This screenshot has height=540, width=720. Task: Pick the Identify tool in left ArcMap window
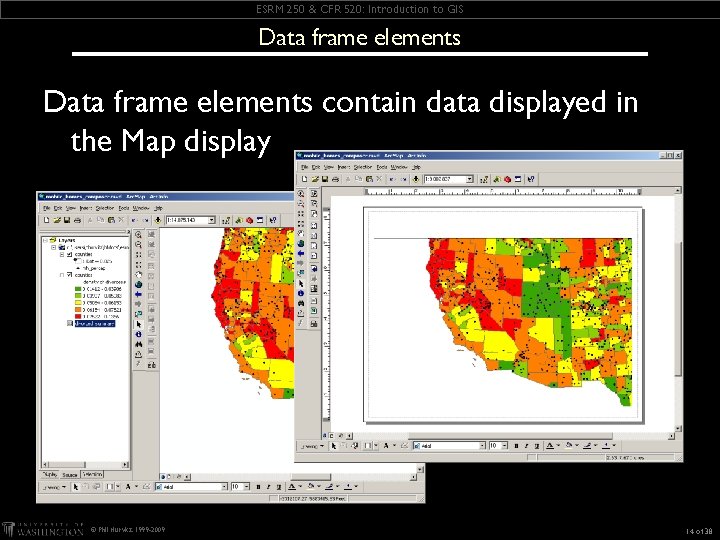tap(138, 334)
